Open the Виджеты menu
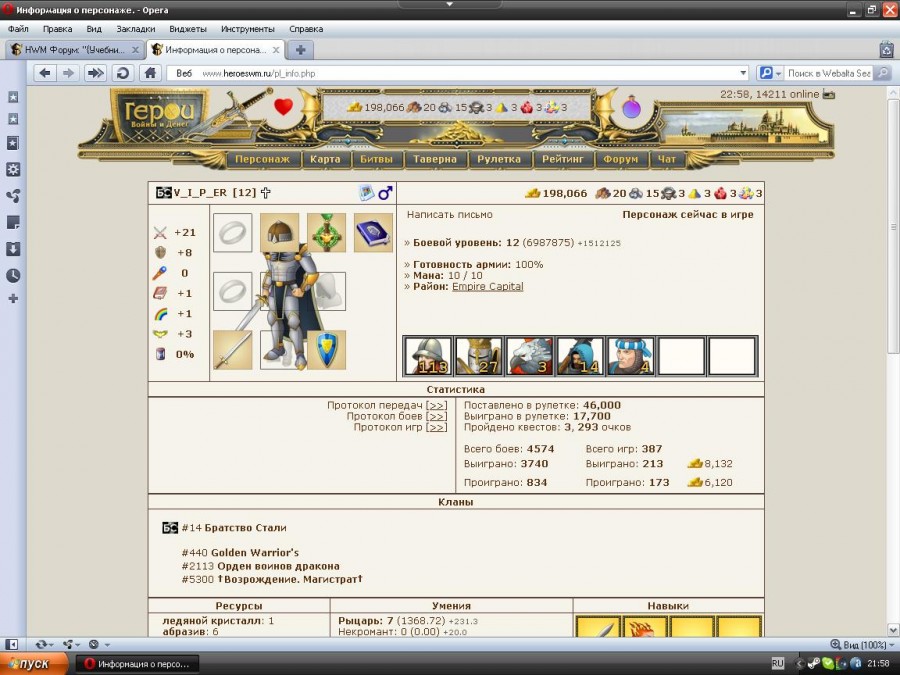The height and width of the screenshot is (675, 900). (x=188, y=29)
